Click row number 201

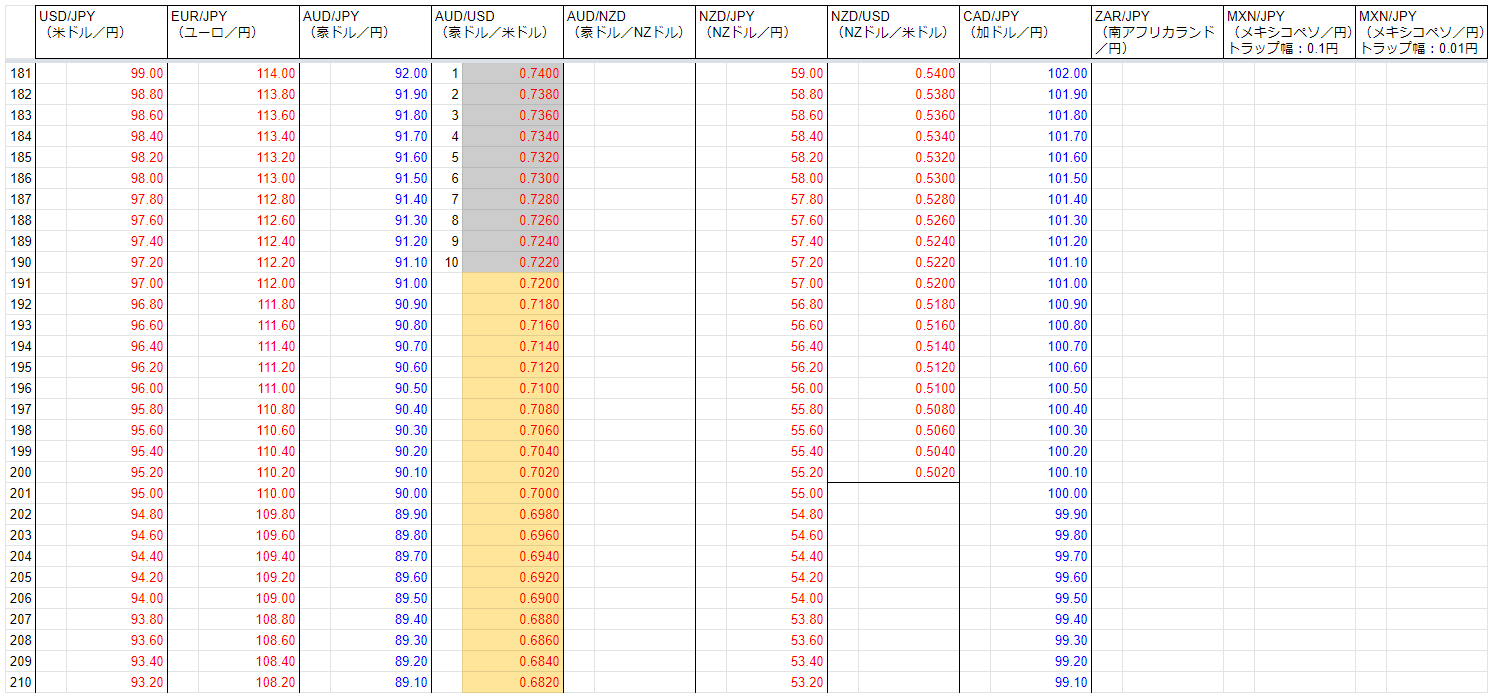coord(20,493)
